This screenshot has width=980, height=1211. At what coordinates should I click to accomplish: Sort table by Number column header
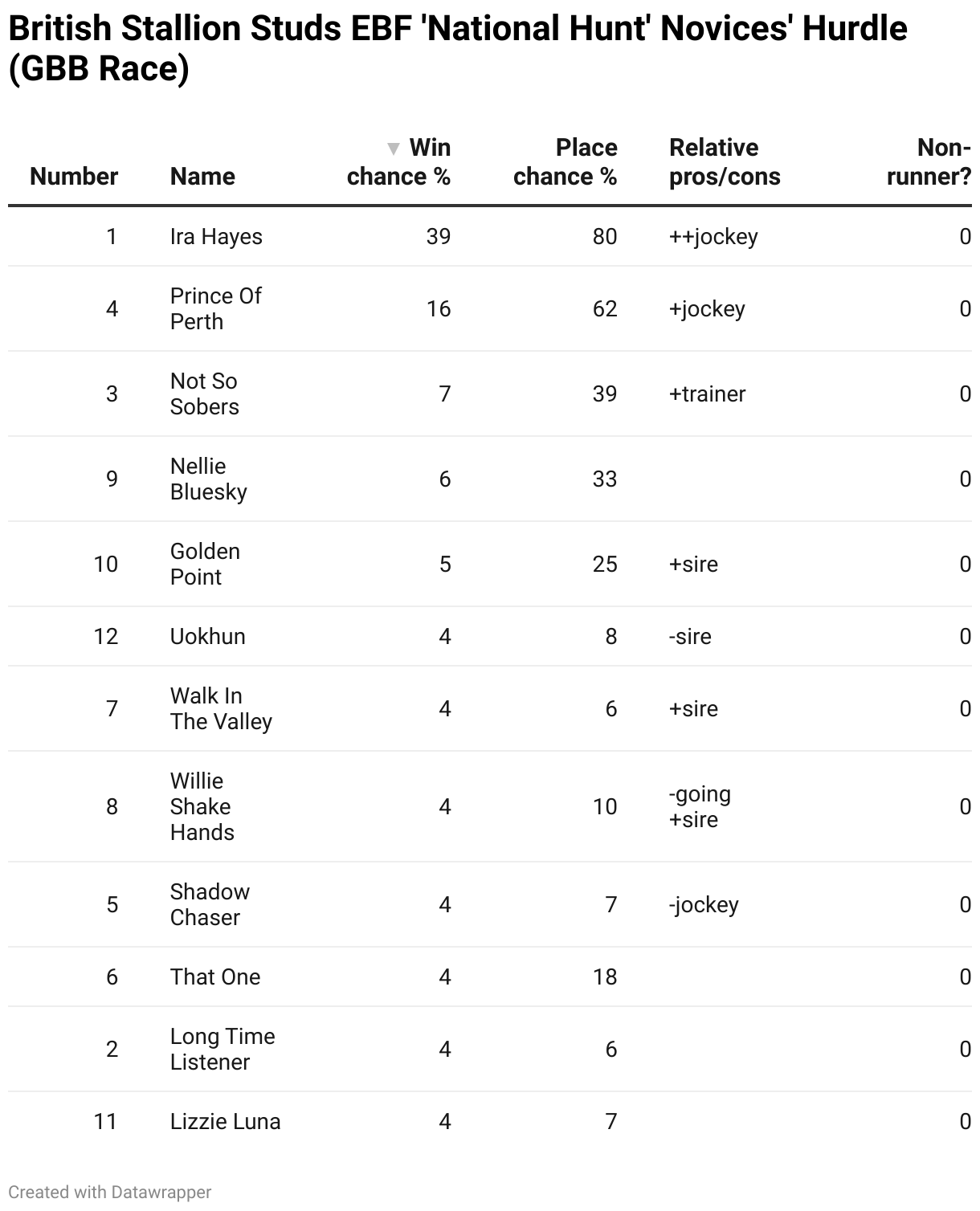[74, 177]
